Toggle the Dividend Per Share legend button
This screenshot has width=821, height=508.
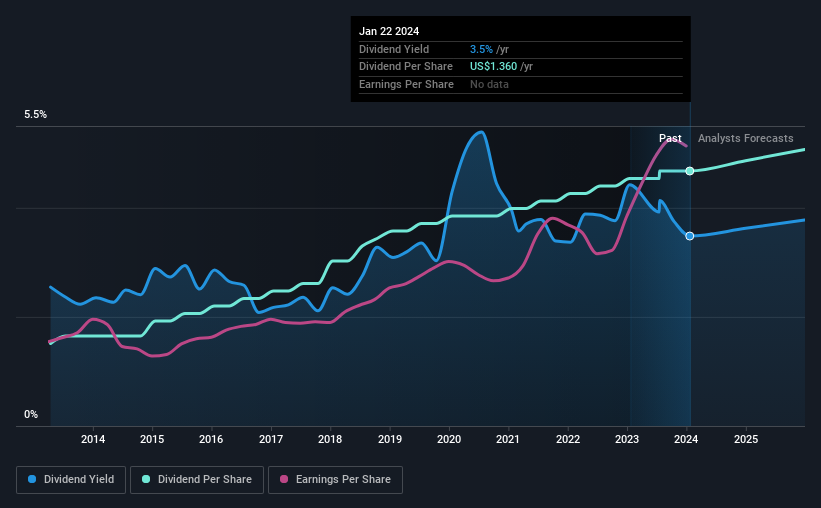click(197, 480)
